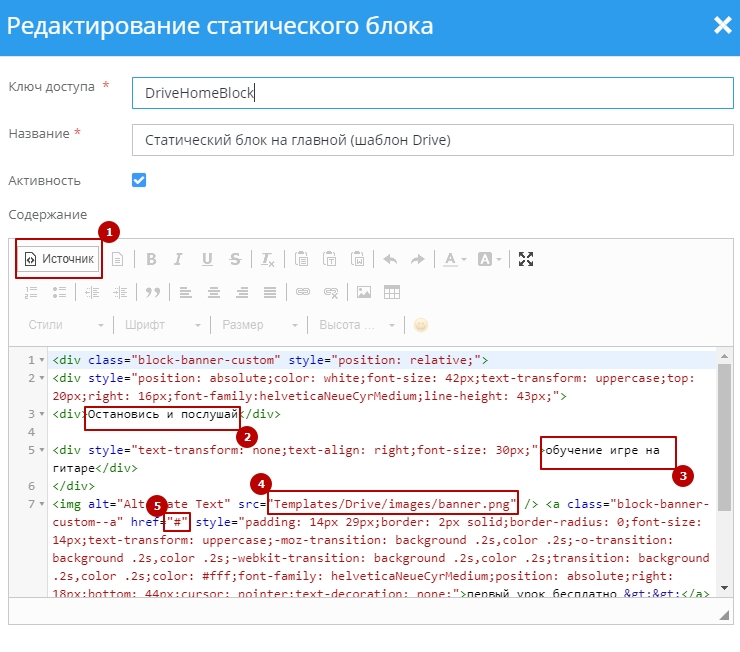Align text right
Screen dimensions: 740x652
pos(242,293)
